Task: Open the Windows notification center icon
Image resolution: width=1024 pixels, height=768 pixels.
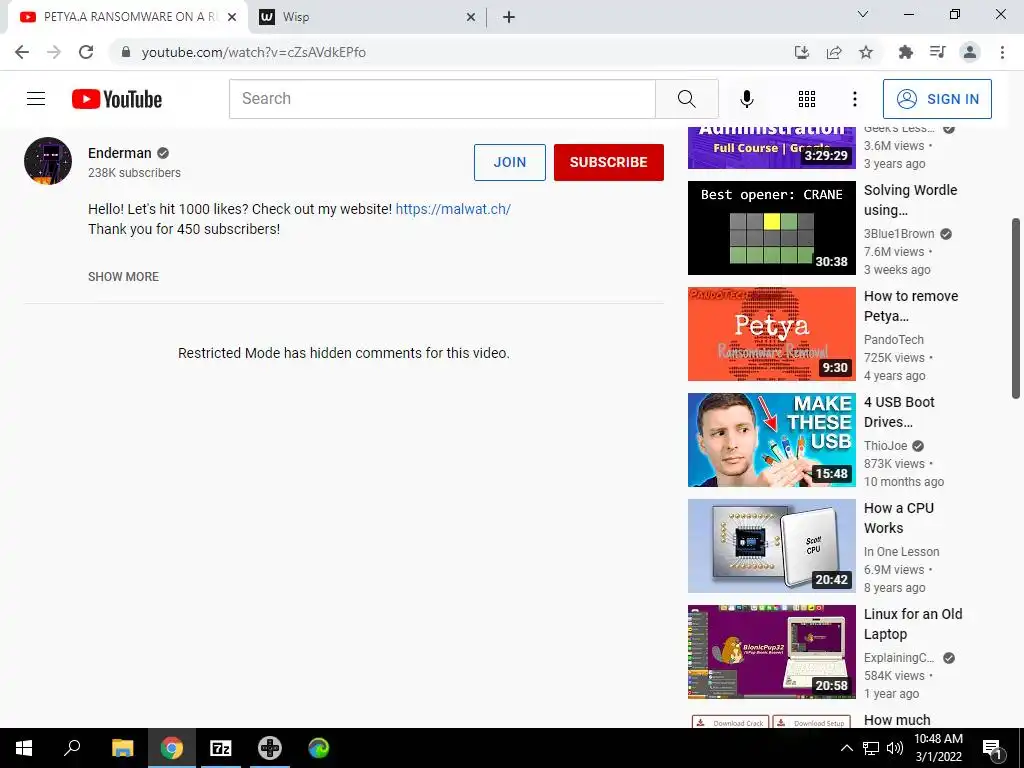Action: coord(993,749)
